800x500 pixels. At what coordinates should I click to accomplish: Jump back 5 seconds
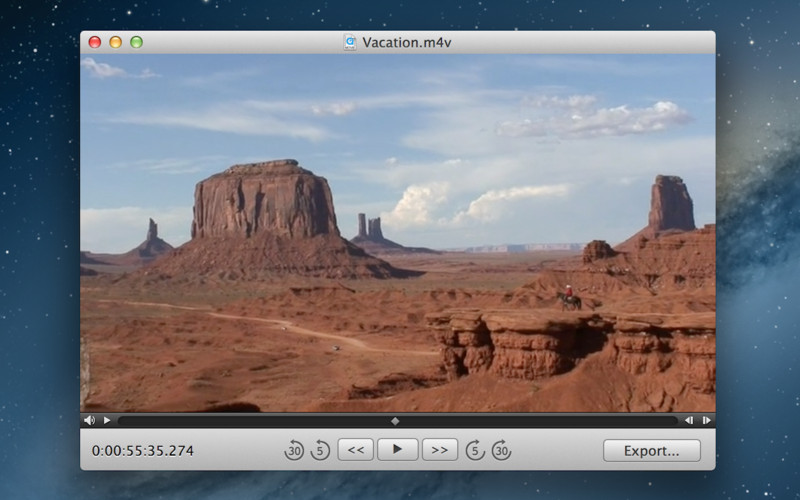click(x=320, y=450)
